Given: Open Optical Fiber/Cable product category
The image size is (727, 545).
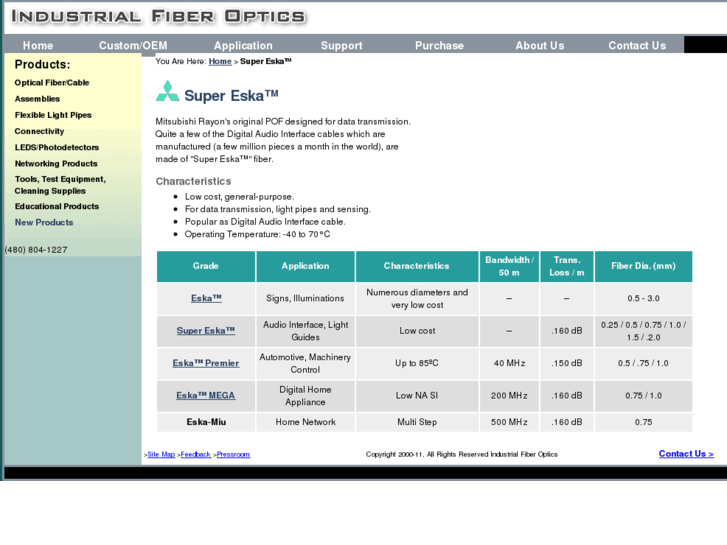Looking at the screenshot, I should click(52, 83).
